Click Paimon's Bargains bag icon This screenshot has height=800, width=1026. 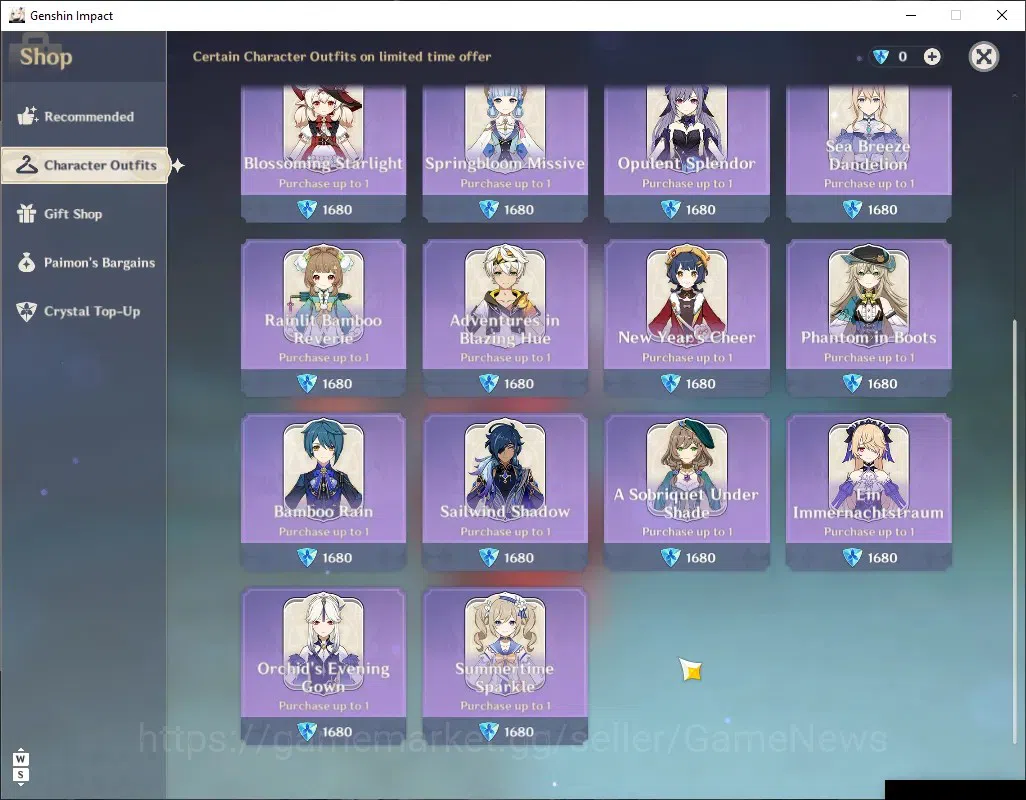coord(27,262)
